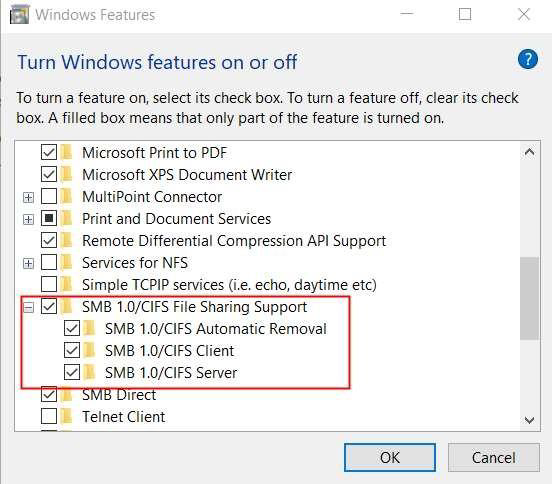Click the SMB Direct folder icon
This screenshot has height=484, width=552.
point(66,395)
